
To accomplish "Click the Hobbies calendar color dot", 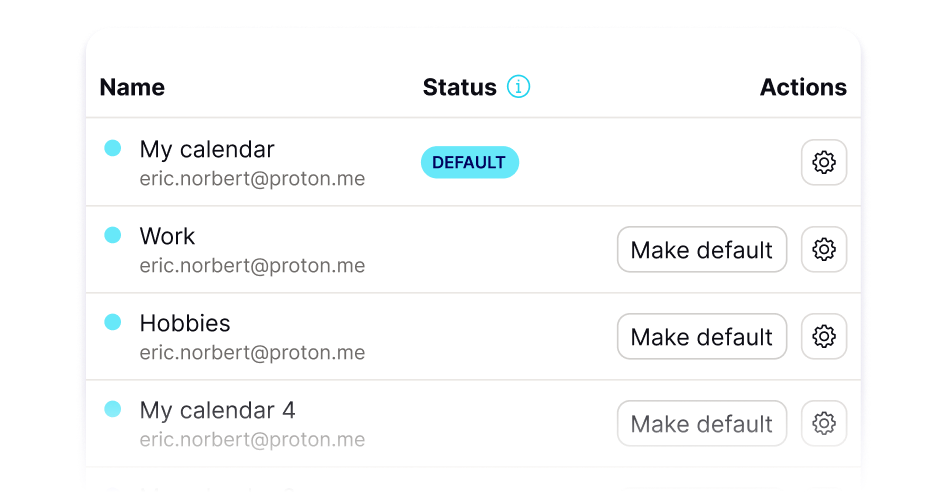I will pyautogui.click(x=113, y=322).
